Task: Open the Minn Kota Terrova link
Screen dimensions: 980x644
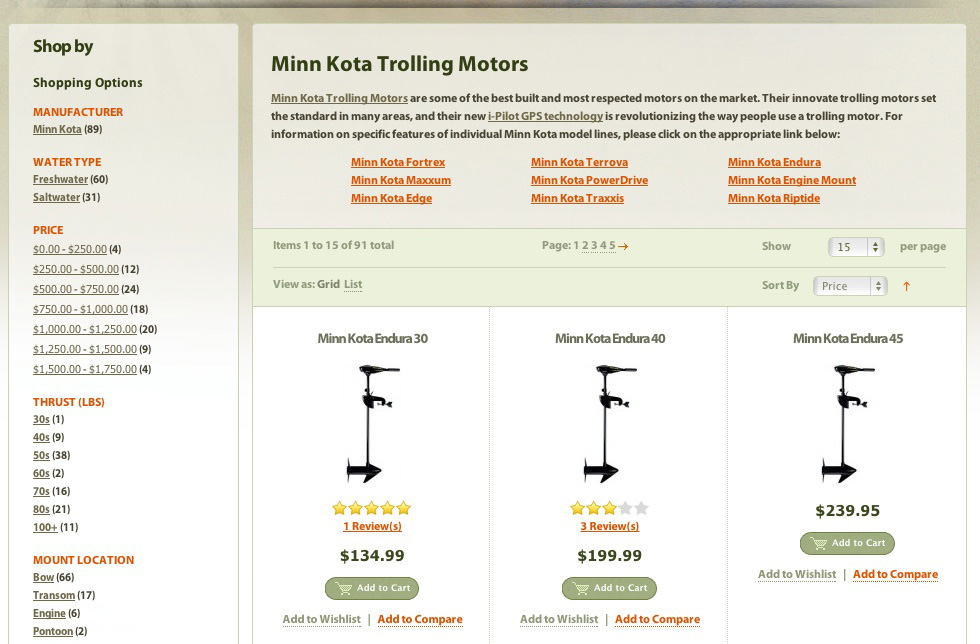Action: (579, 162)
